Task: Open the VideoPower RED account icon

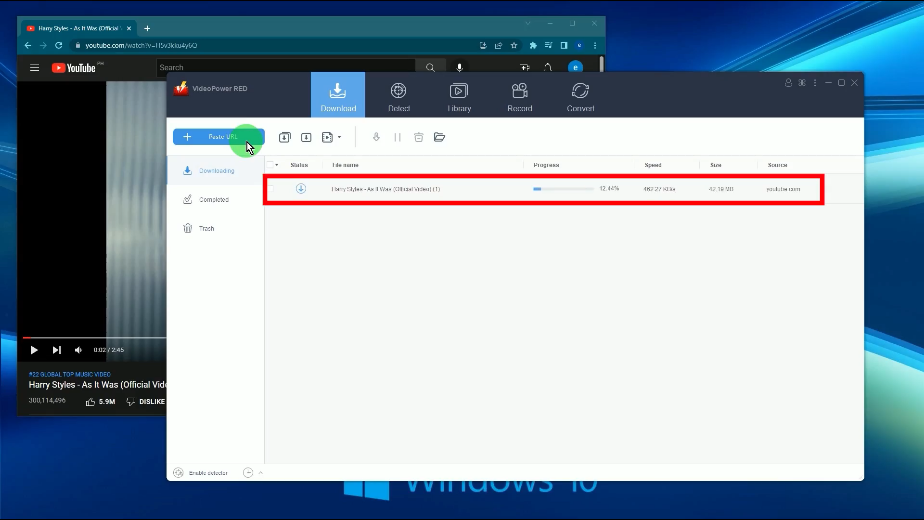Action: pos(788,83)
